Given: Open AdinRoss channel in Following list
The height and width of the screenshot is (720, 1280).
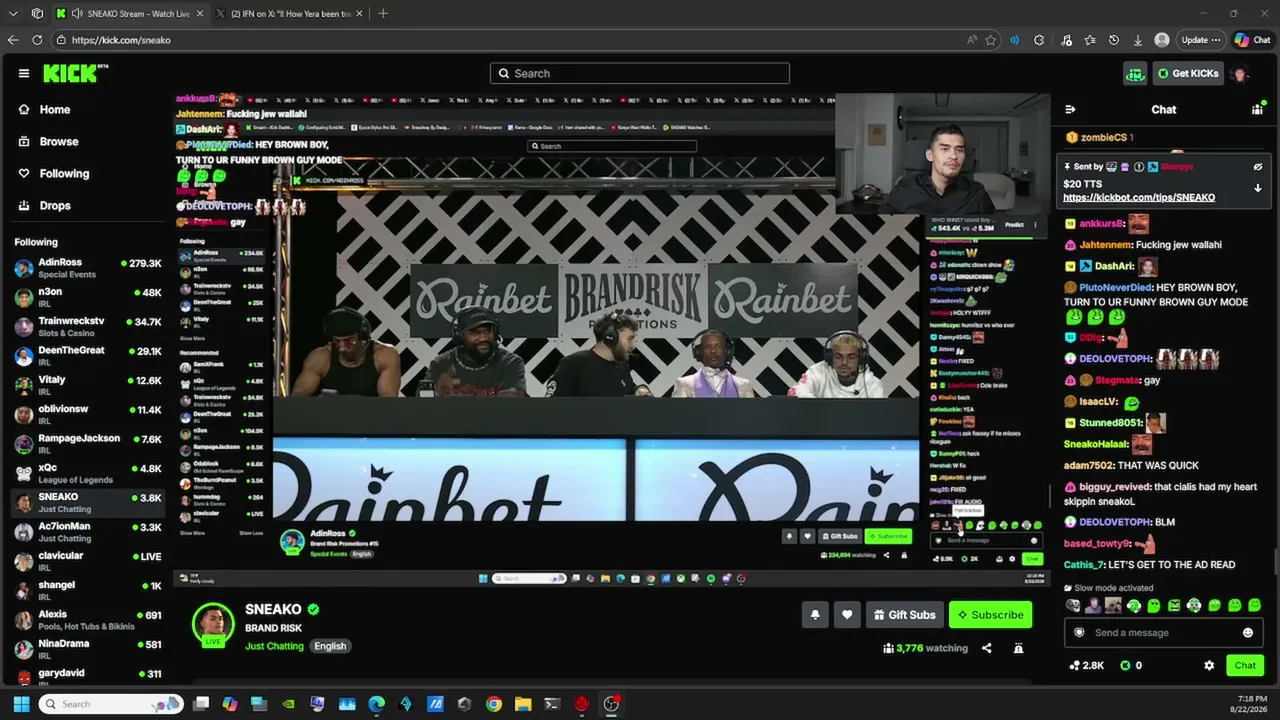Looking at the screenshot, I should coord(87,267).
